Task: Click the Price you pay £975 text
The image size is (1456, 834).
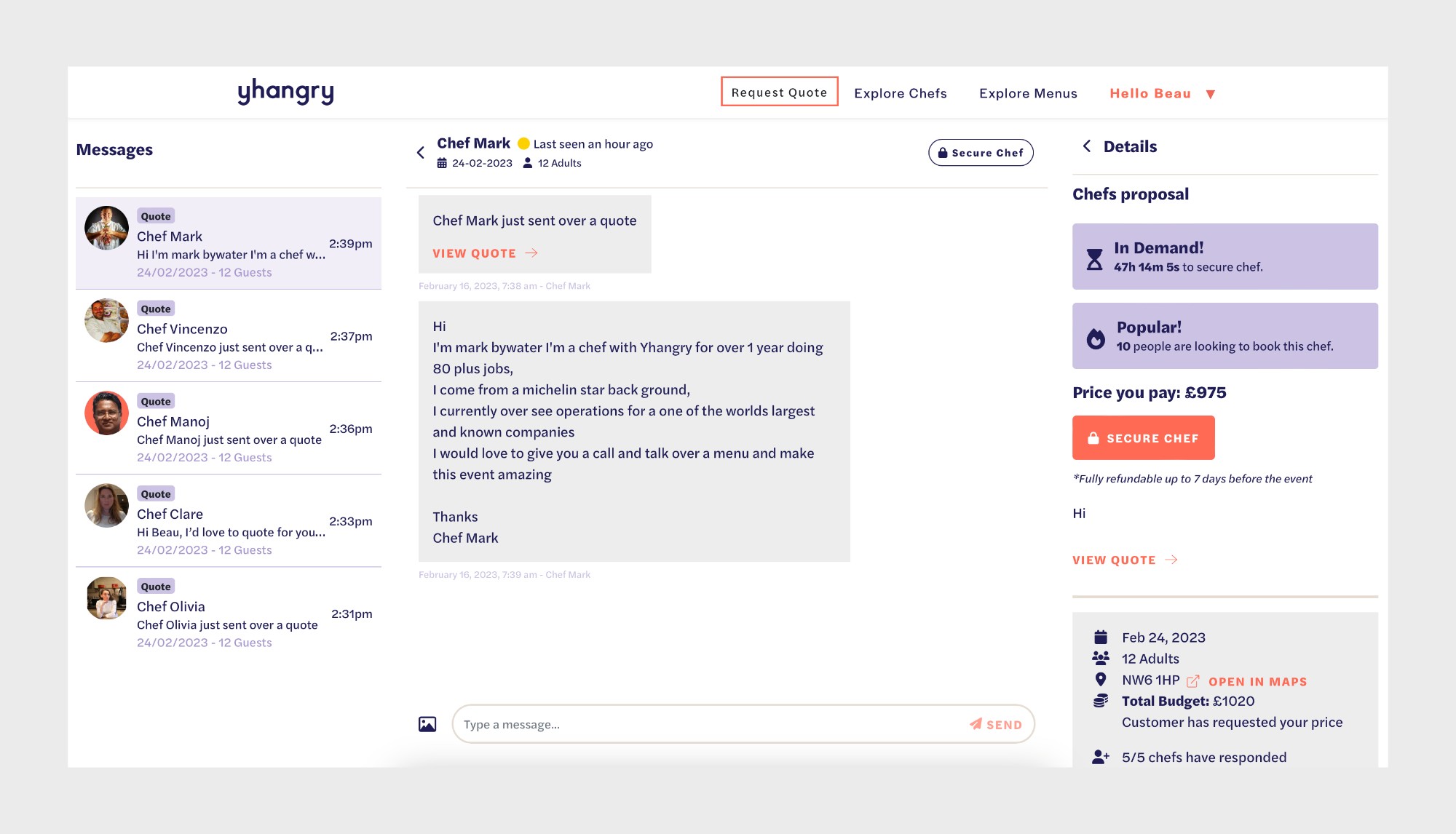Action: [x=1149, y=392]
